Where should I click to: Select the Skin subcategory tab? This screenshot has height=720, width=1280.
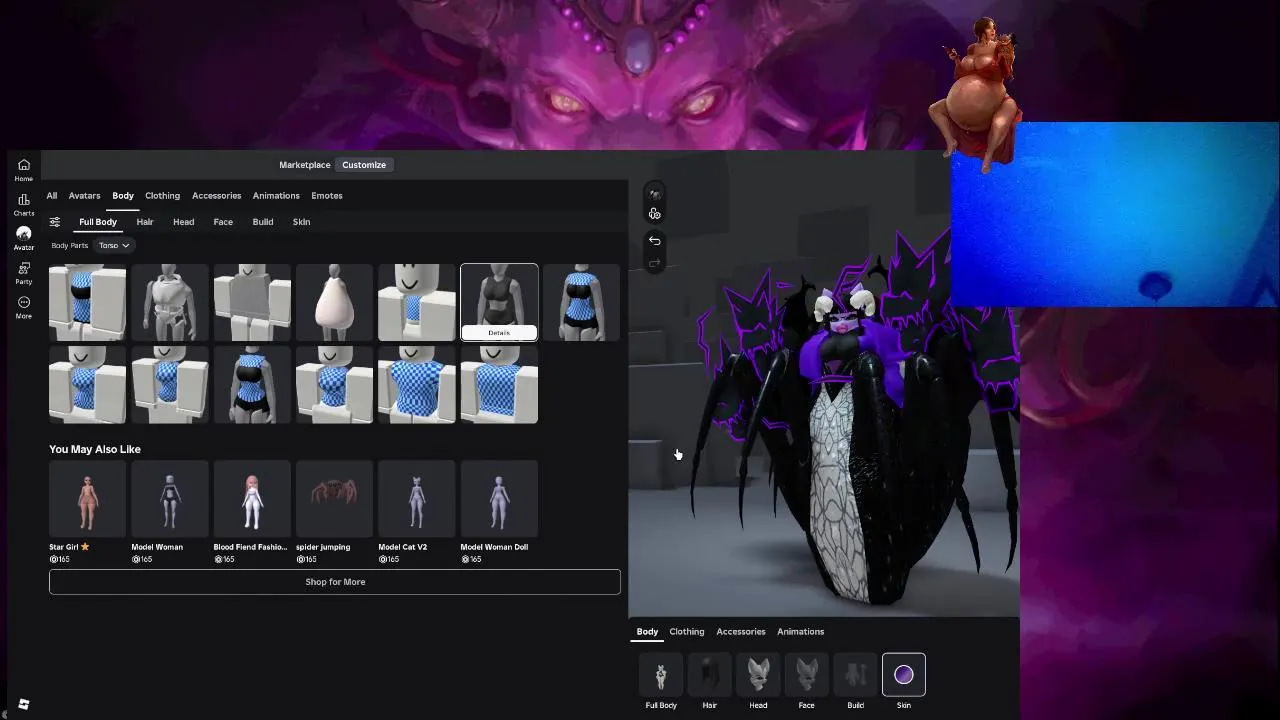tap(301, 222)
